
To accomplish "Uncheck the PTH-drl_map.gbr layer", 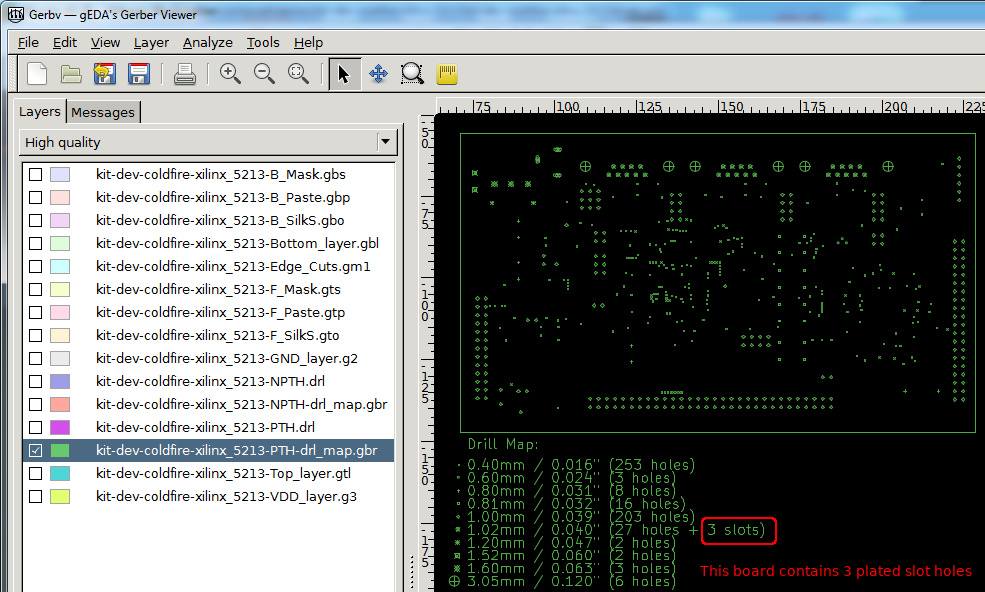I will point(36,450).
